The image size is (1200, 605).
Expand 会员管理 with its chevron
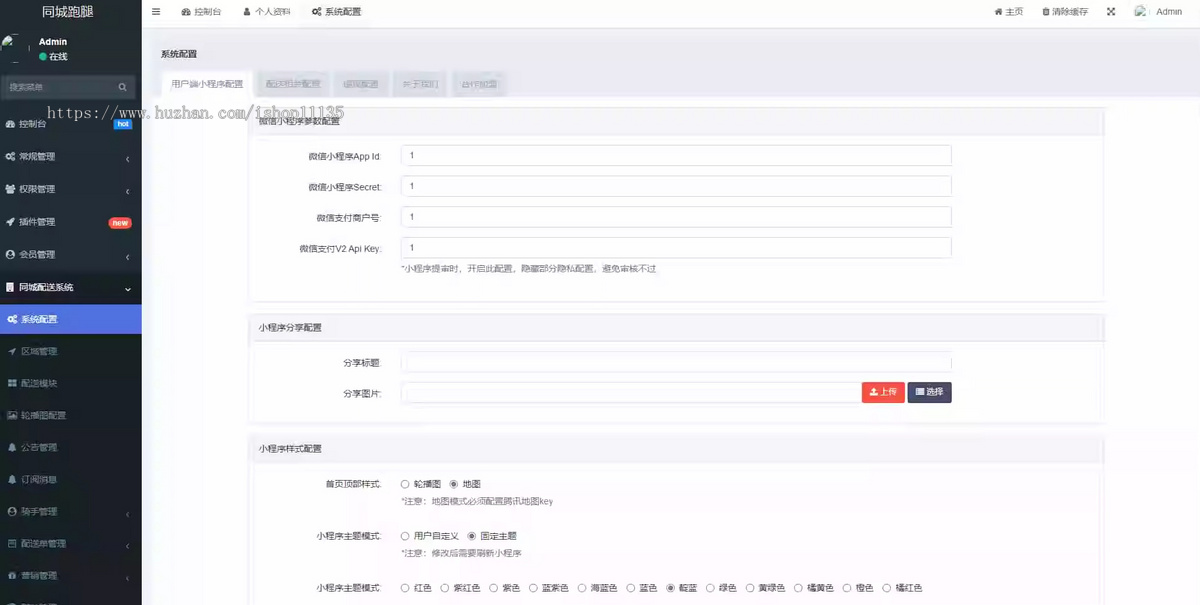click(128, 257)
